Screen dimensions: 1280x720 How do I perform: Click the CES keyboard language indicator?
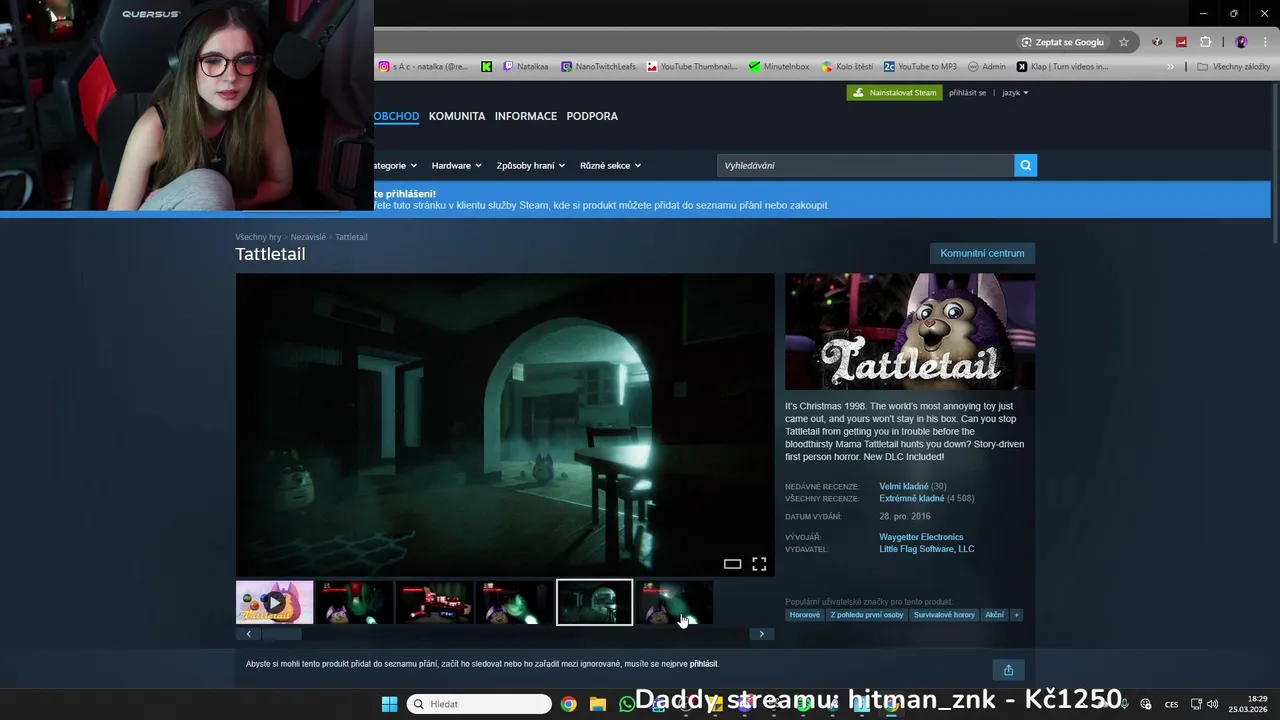(x=1171, y=704)
